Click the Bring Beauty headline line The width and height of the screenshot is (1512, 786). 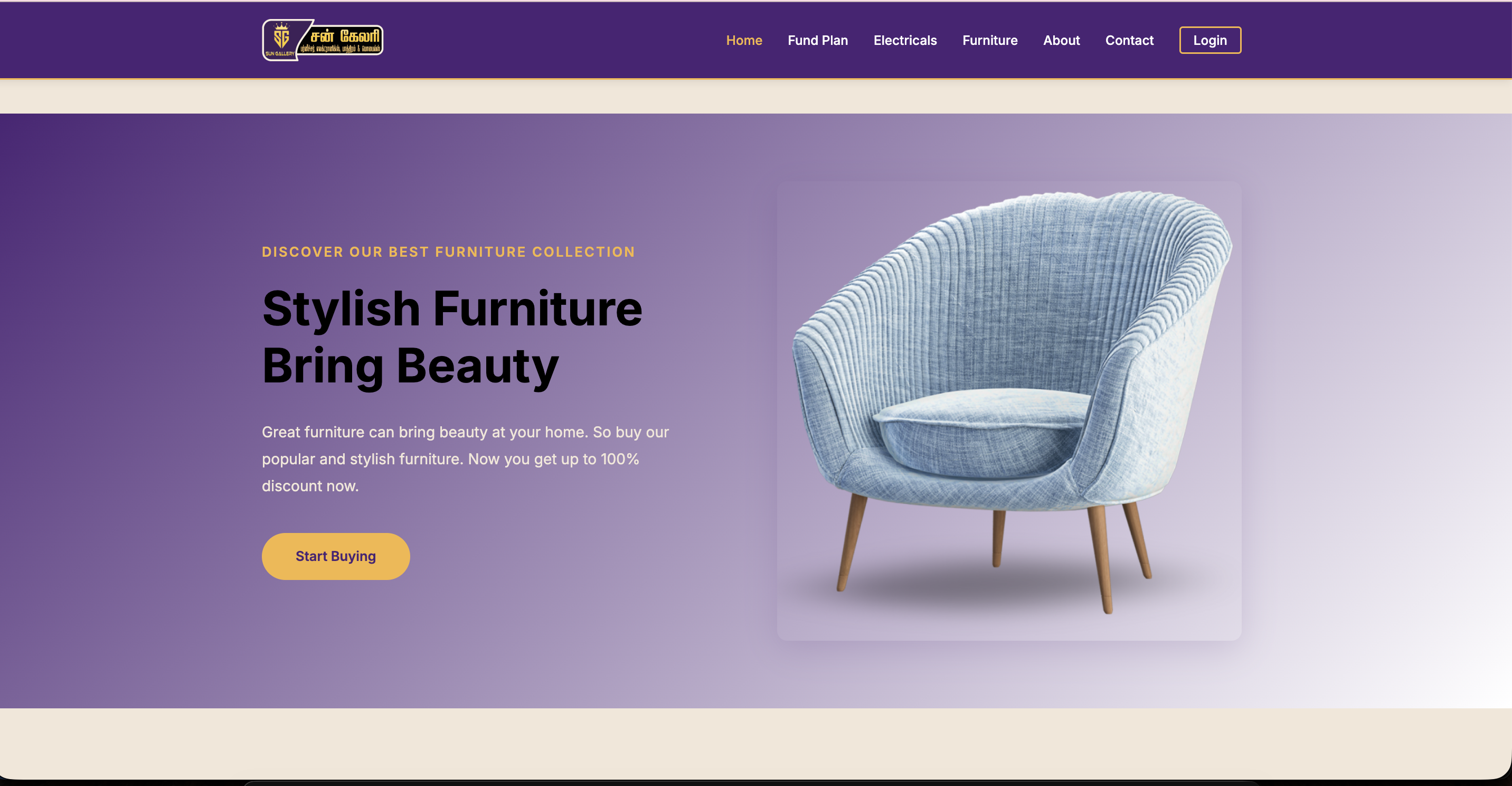coord(410,366)
